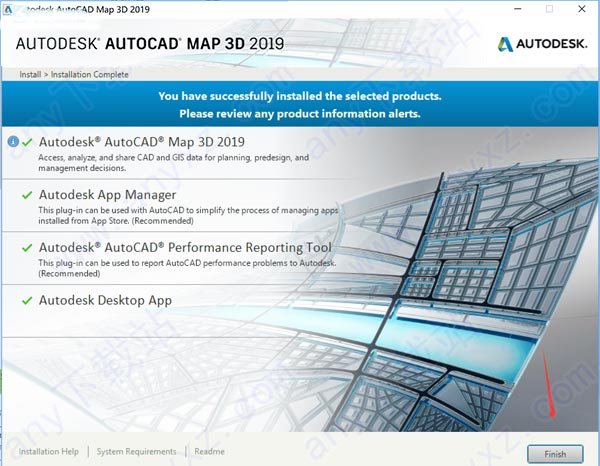Select the 'Autodesk Desktop App' product title
The width and height of the screenshot is (600, 466).
pos(105,300)
